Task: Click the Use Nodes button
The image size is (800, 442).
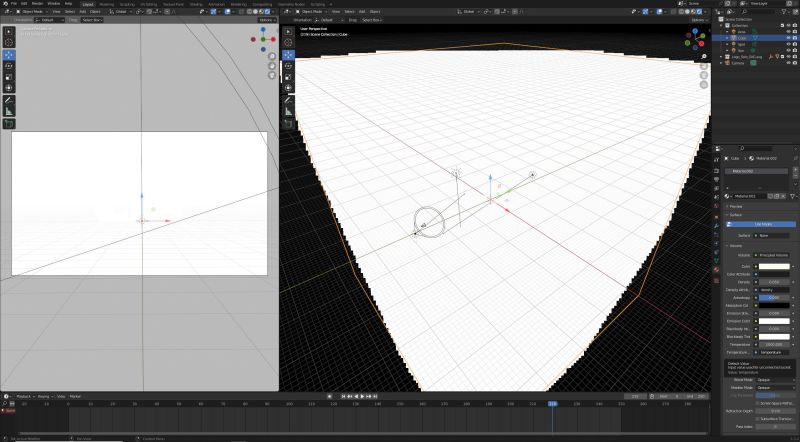Action: click(761, 224)
